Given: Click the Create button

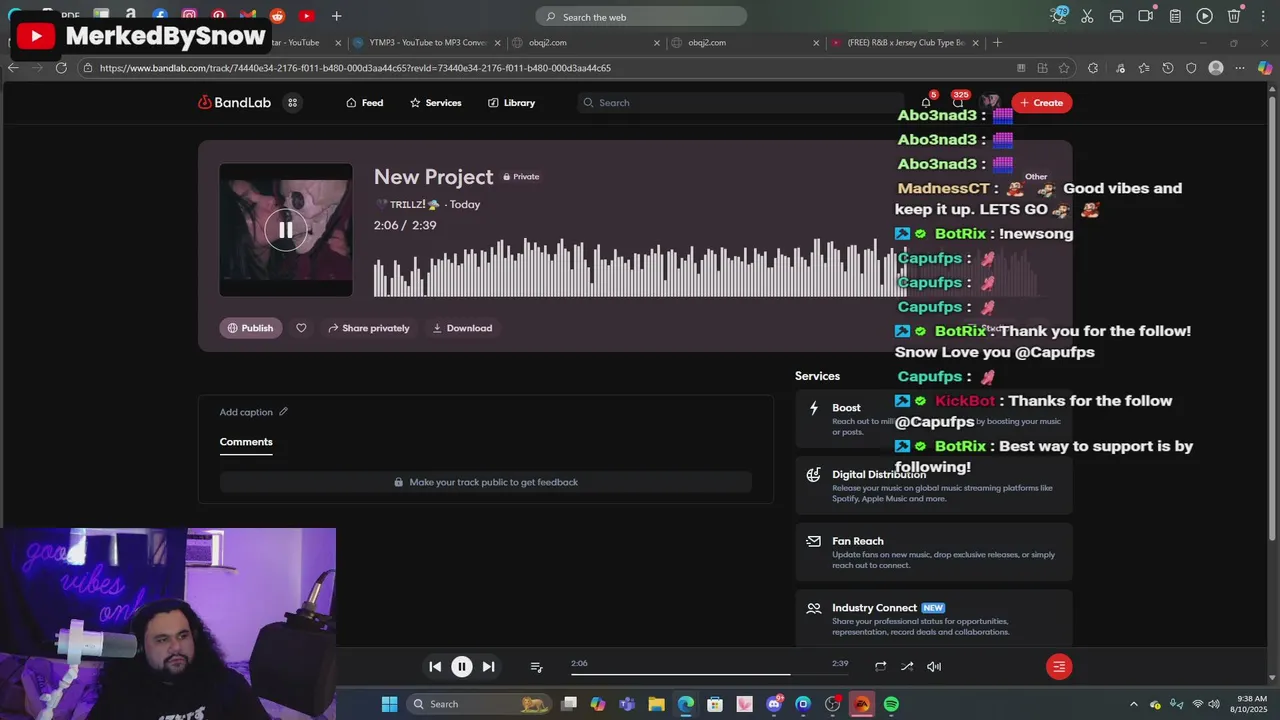Looking at the screenshot, I should [x=1042, y=103].
